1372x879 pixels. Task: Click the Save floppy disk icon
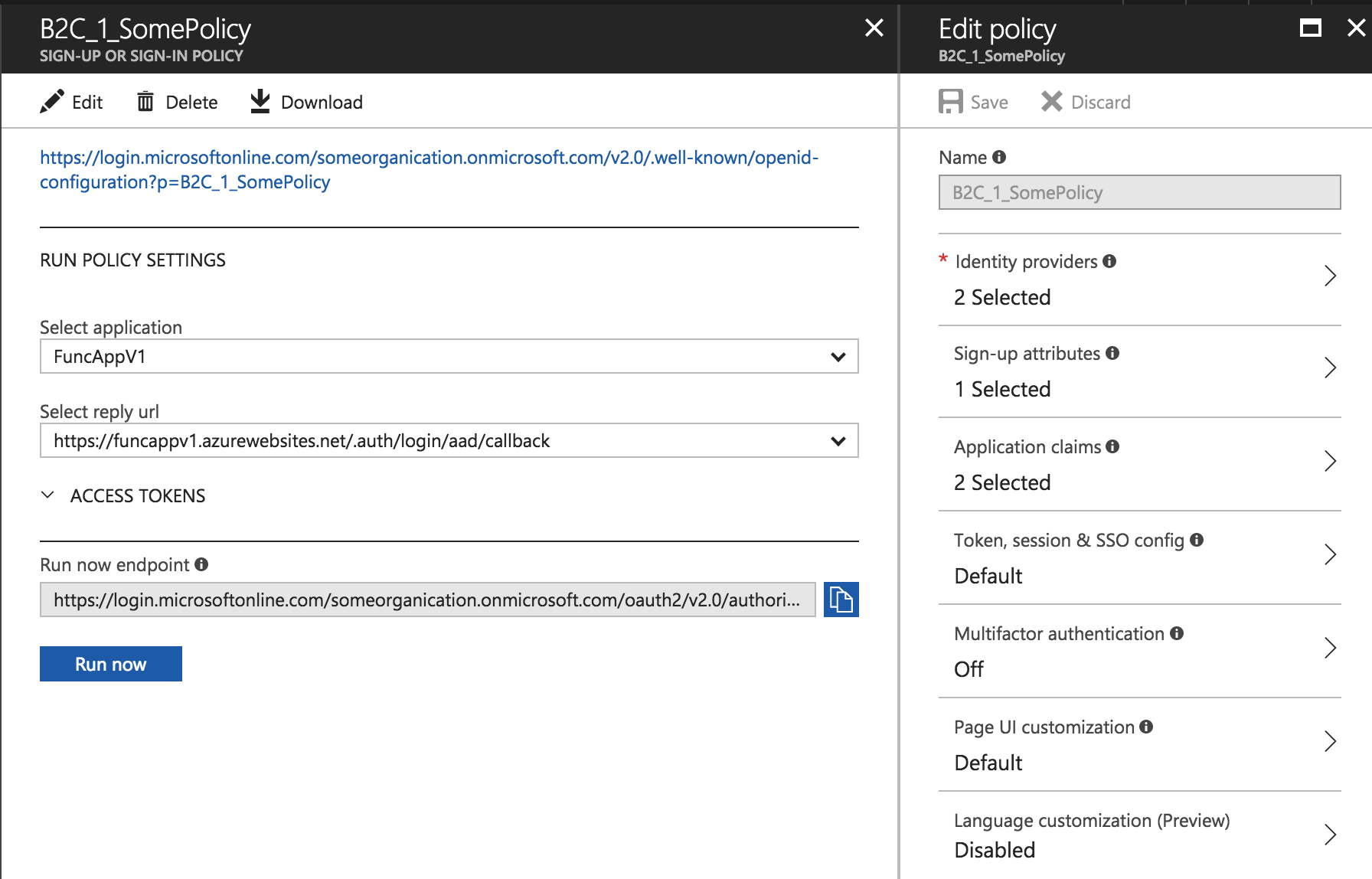coord(951,102)
